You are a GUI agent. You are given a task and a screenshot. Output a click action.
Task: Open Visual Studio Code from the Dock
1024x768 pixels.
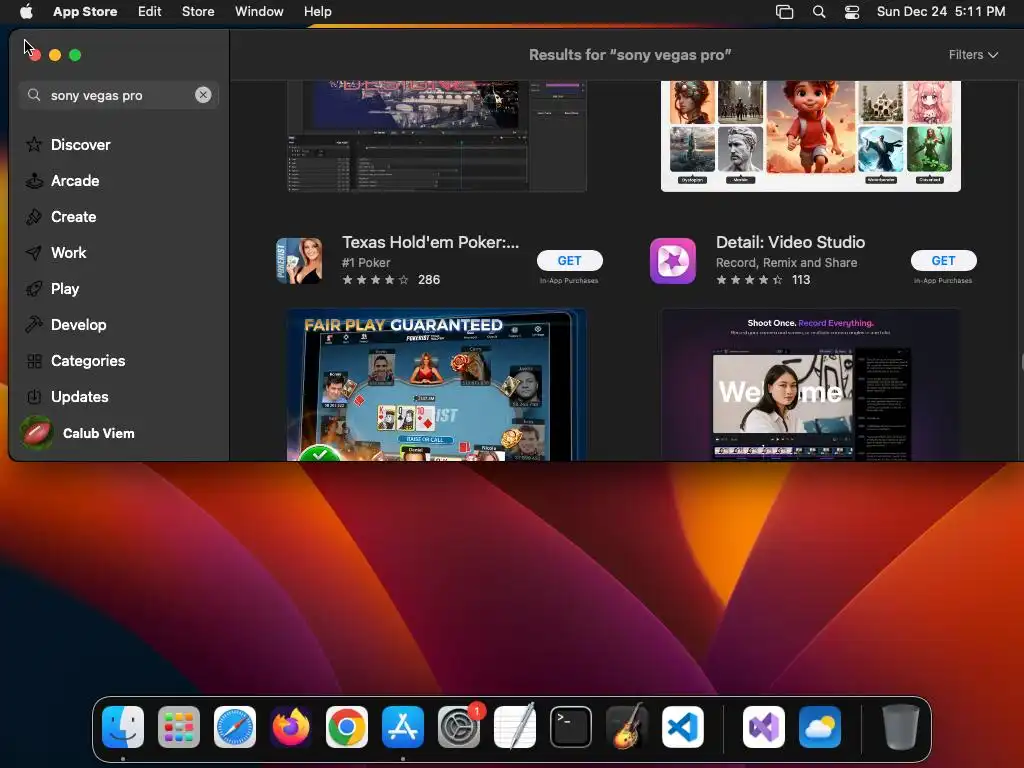683,726
